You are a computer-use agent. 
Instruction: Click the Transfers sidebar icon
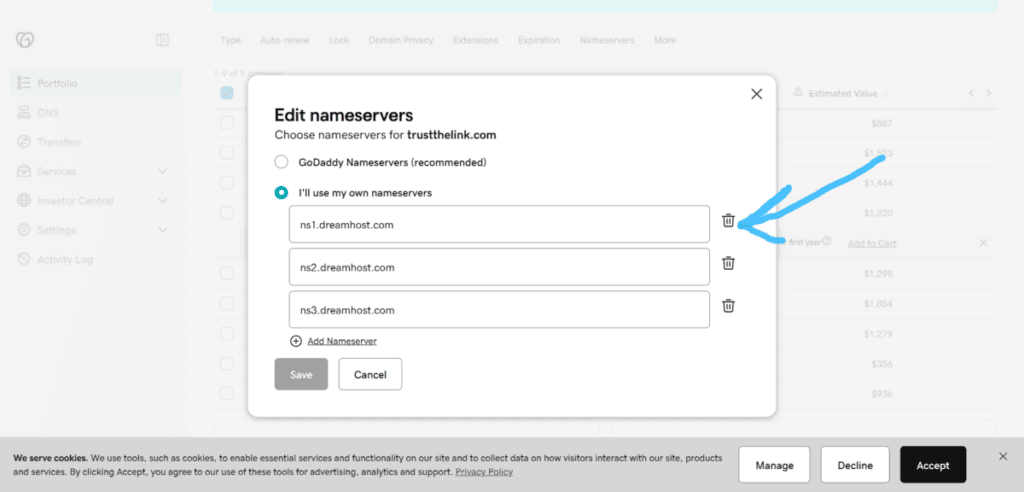tap(24, 142)
